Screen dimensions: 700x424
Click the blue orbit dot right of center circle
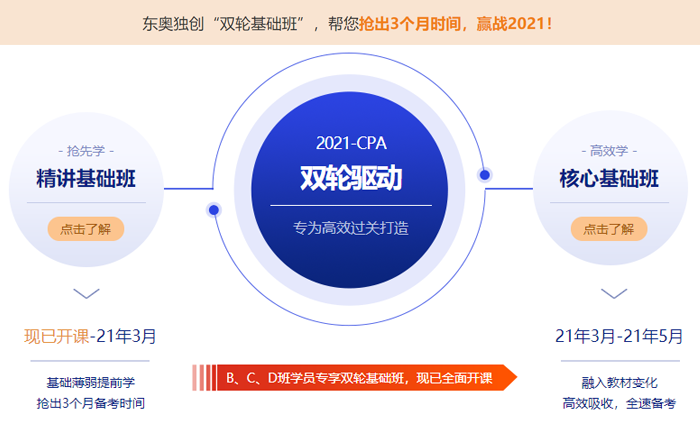click(485, 175)
